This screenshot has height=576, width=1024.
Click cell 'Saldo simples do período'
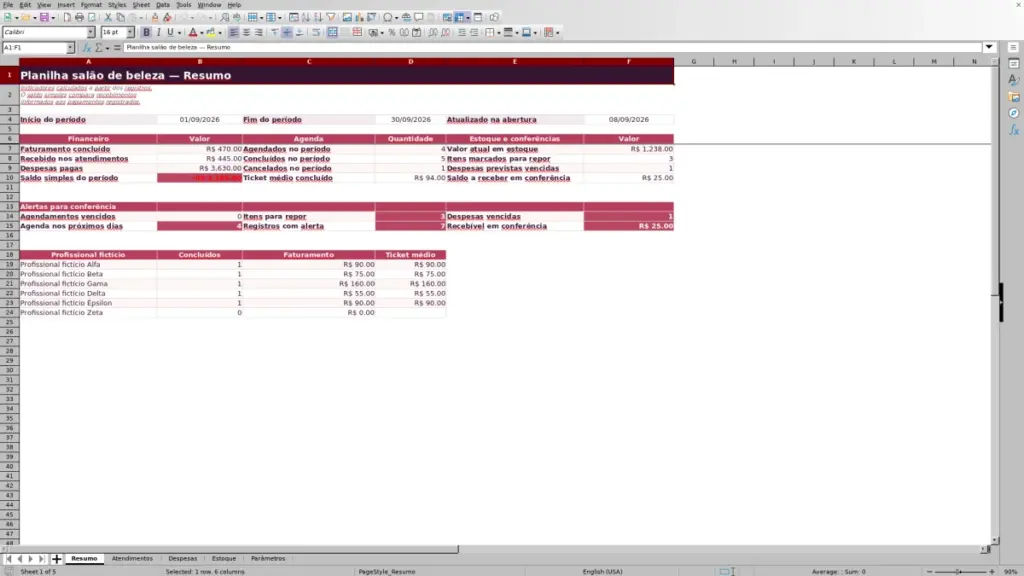pos(88,178)
